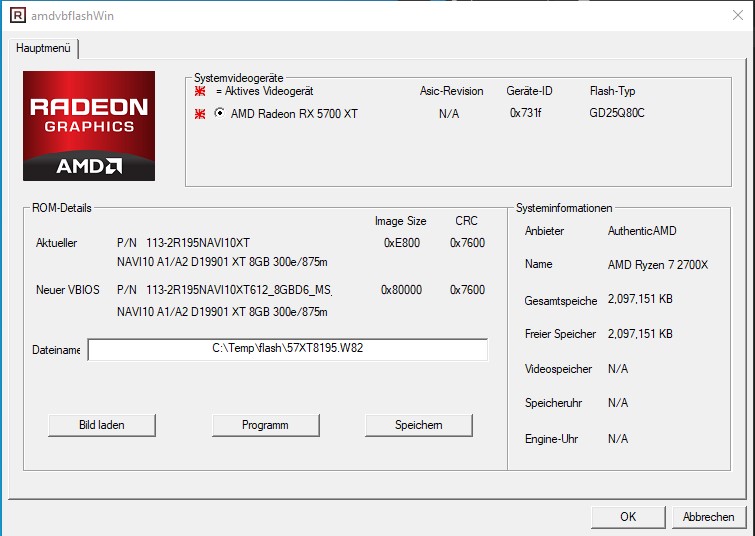Click the Geräte-ID column header
Screen dimensions: 755x536
click(529, 91)
